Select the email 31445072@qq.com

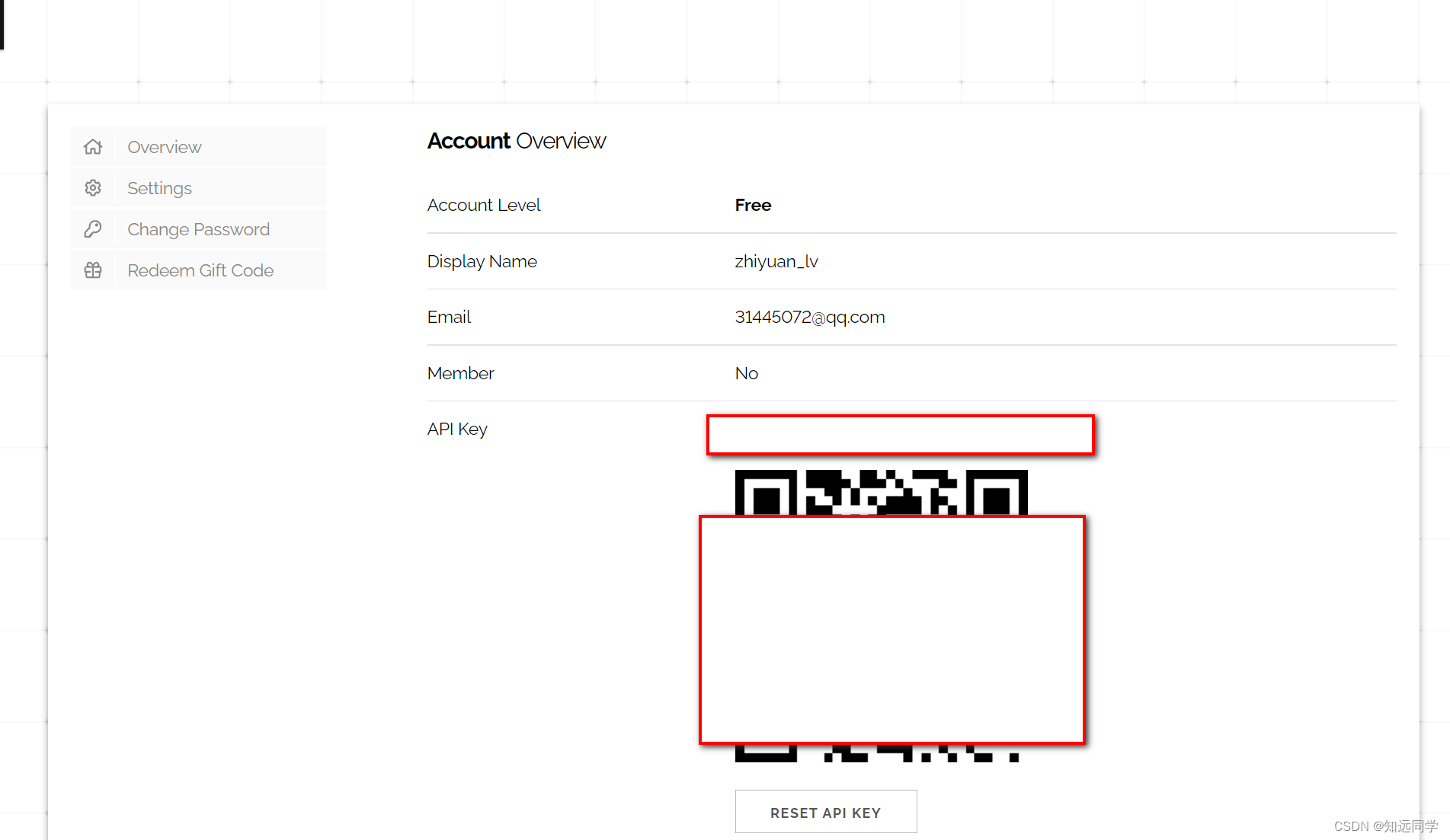(x=810, y=317)
